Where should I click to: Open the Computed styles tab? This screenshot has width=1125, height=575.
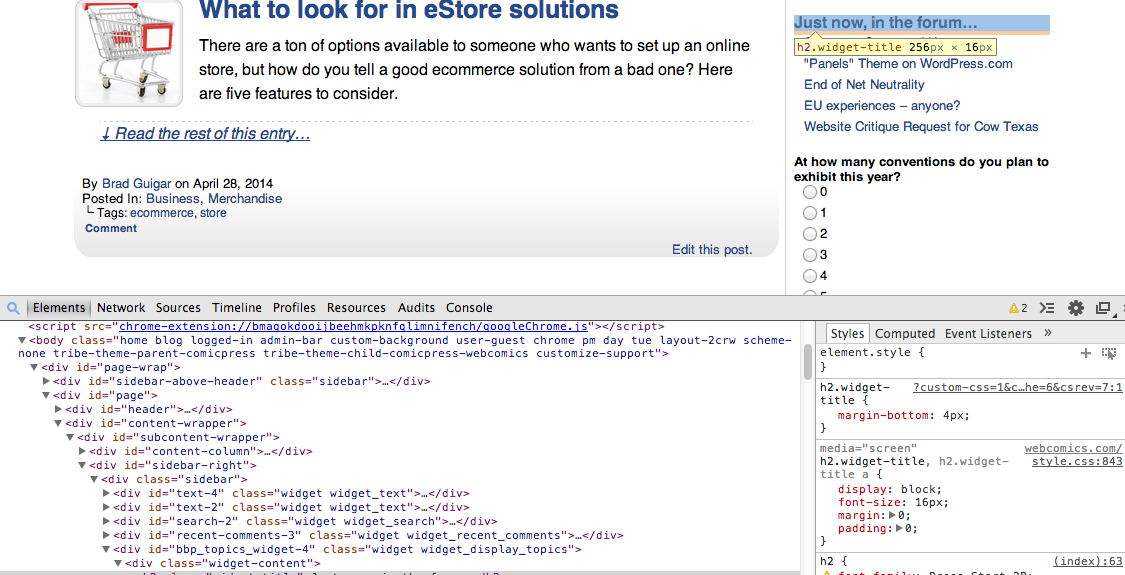coord(904,334)
